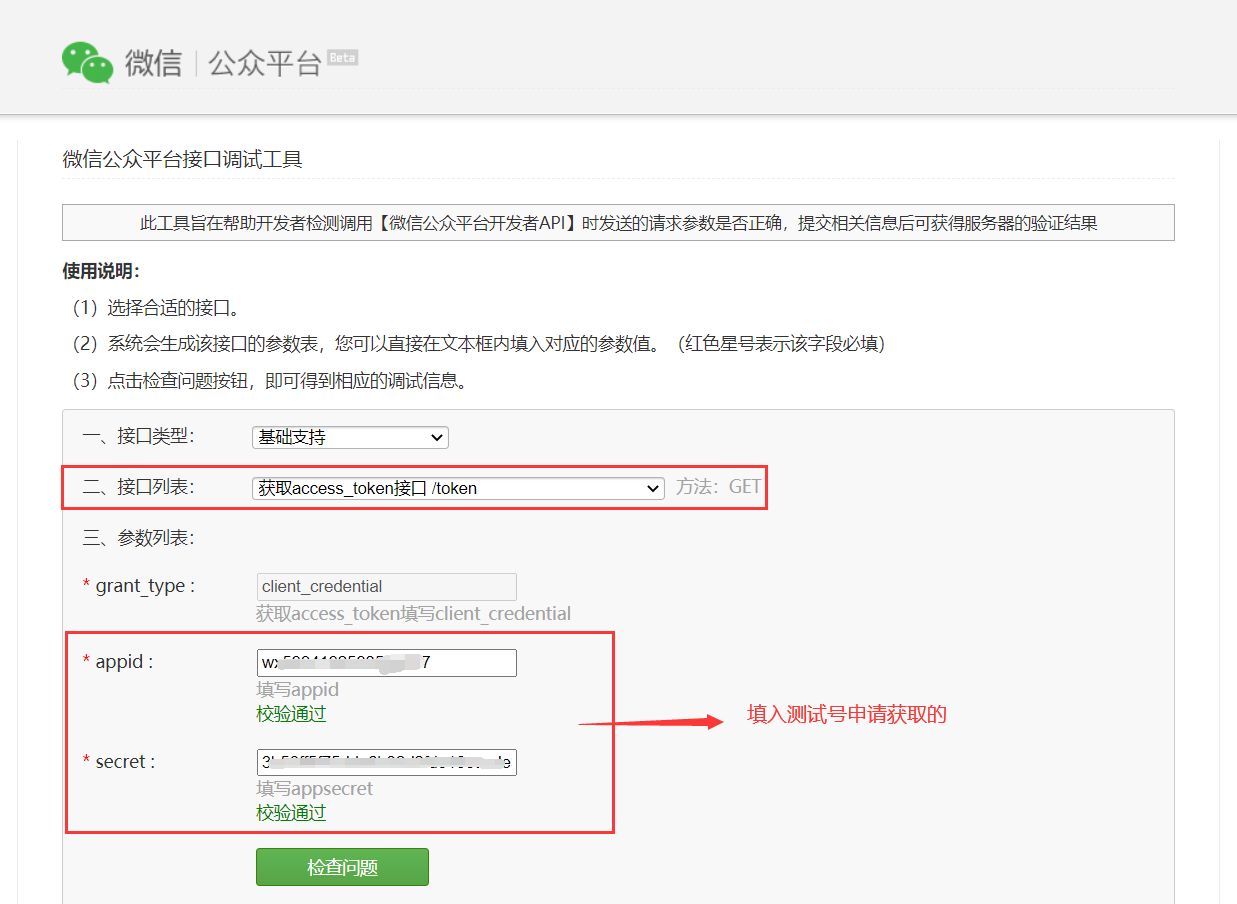Click the WeChat green logo icon
Viewport: 1237px width, 904px height.
pyautogui.click(x=87, y=62)
